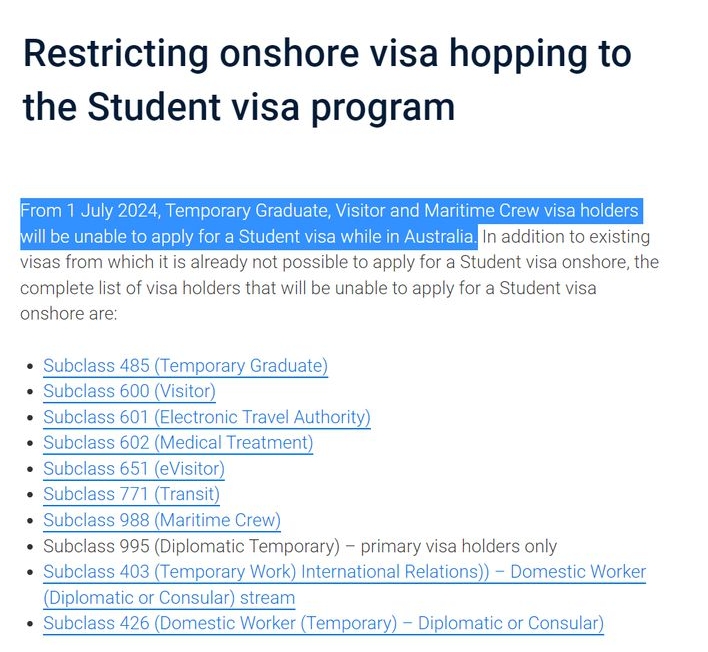The width and height of the screenshot is (708, 652).
Task: Open the Subclass 426 Domestic Worker (Temporary) link
Action: click(323, 623)
